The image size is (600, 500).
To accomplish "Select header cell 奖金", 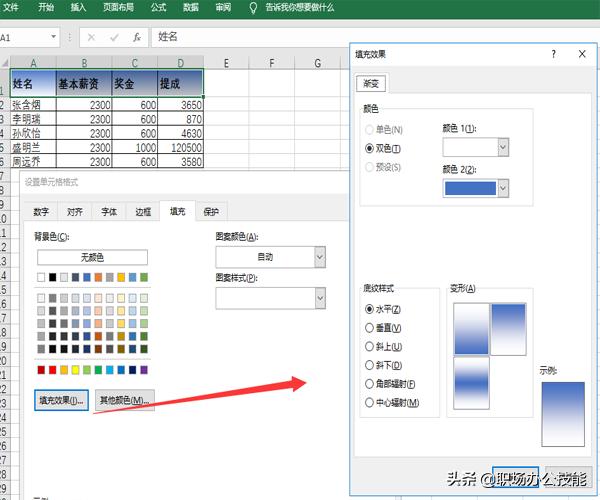I will [x=135, y=83].
